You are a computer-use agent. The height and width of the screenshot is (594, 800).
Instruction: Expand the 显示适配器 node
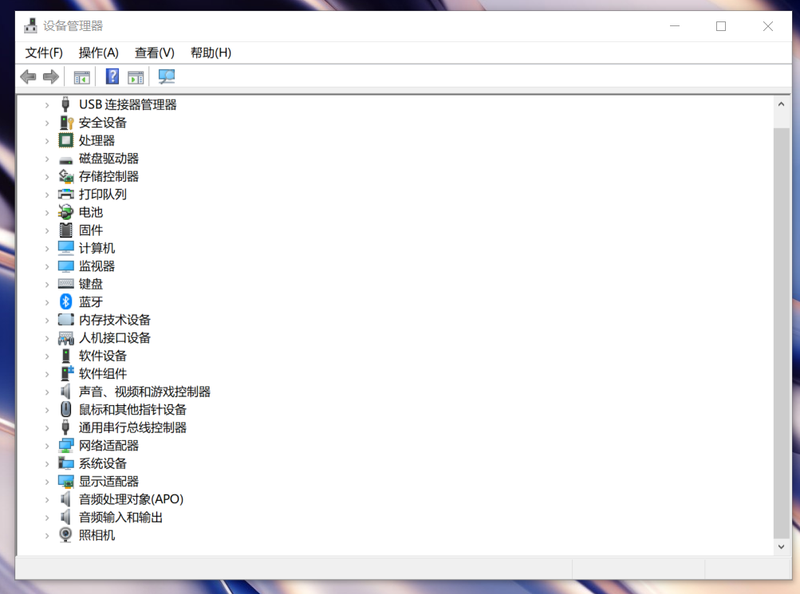coord(46,481)
